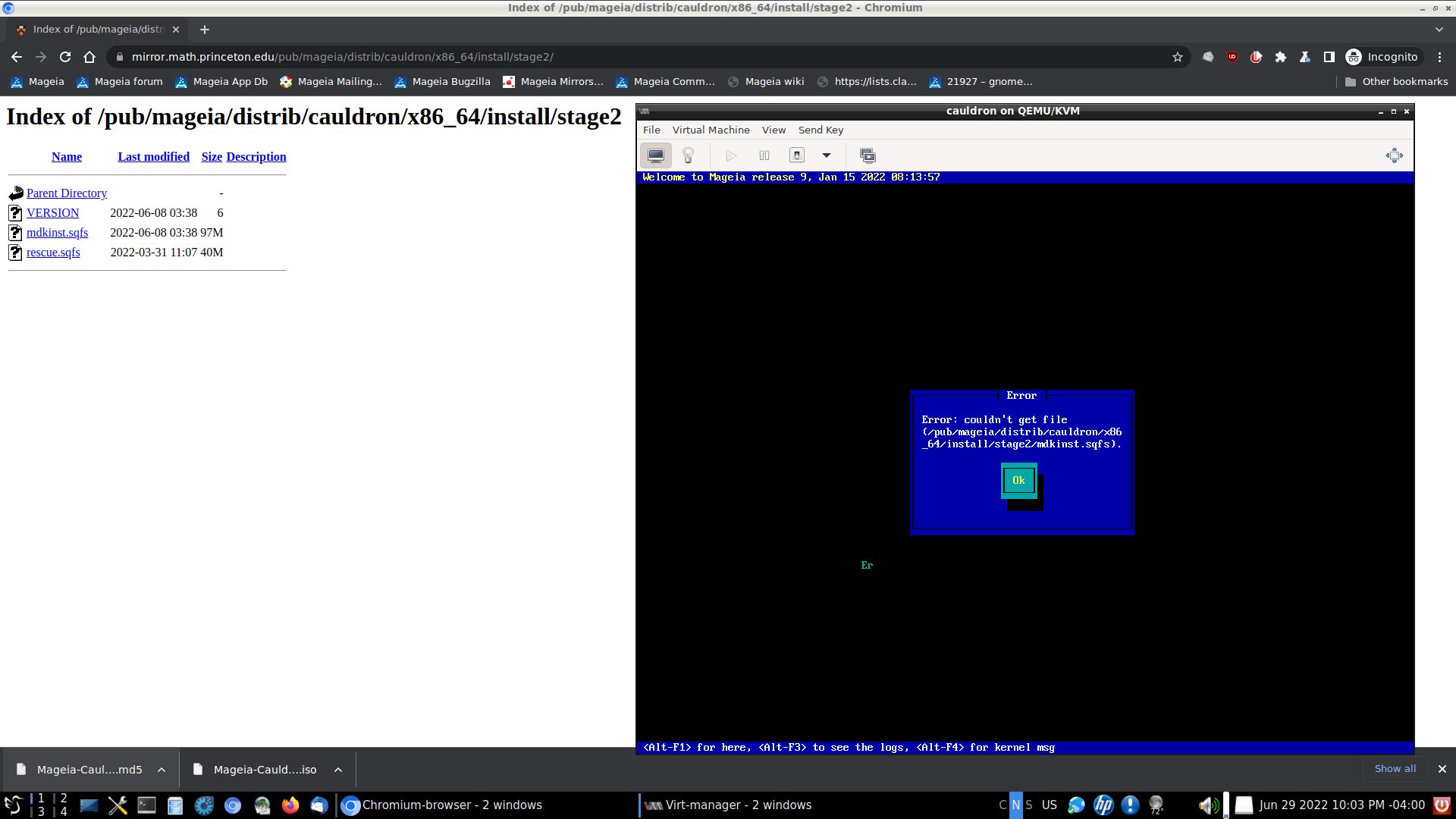The image size is (1456, 819).
Task: Open a new browser tab
Action: pos(205,30)
